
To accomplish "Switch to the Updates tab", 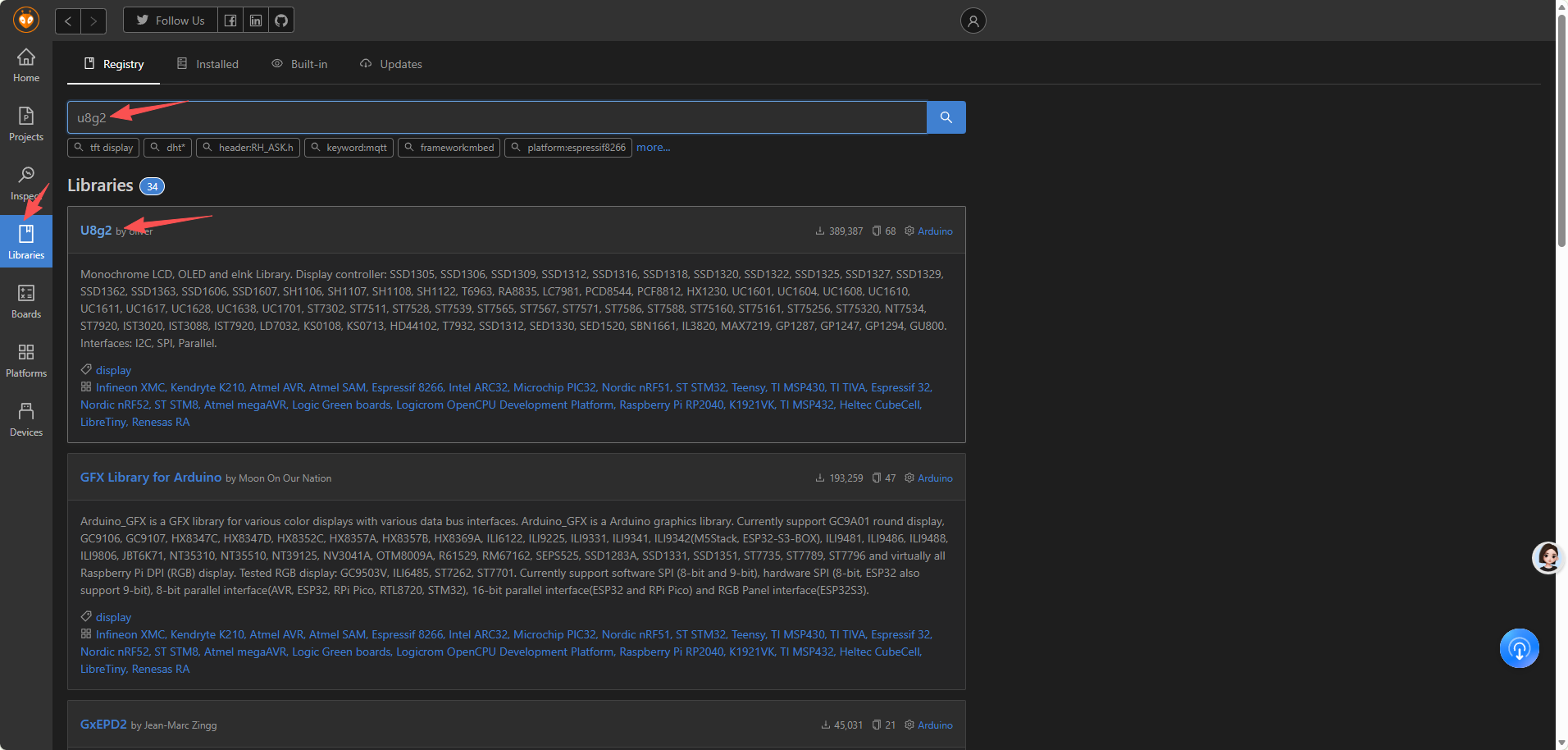I will tap(391, 64).
